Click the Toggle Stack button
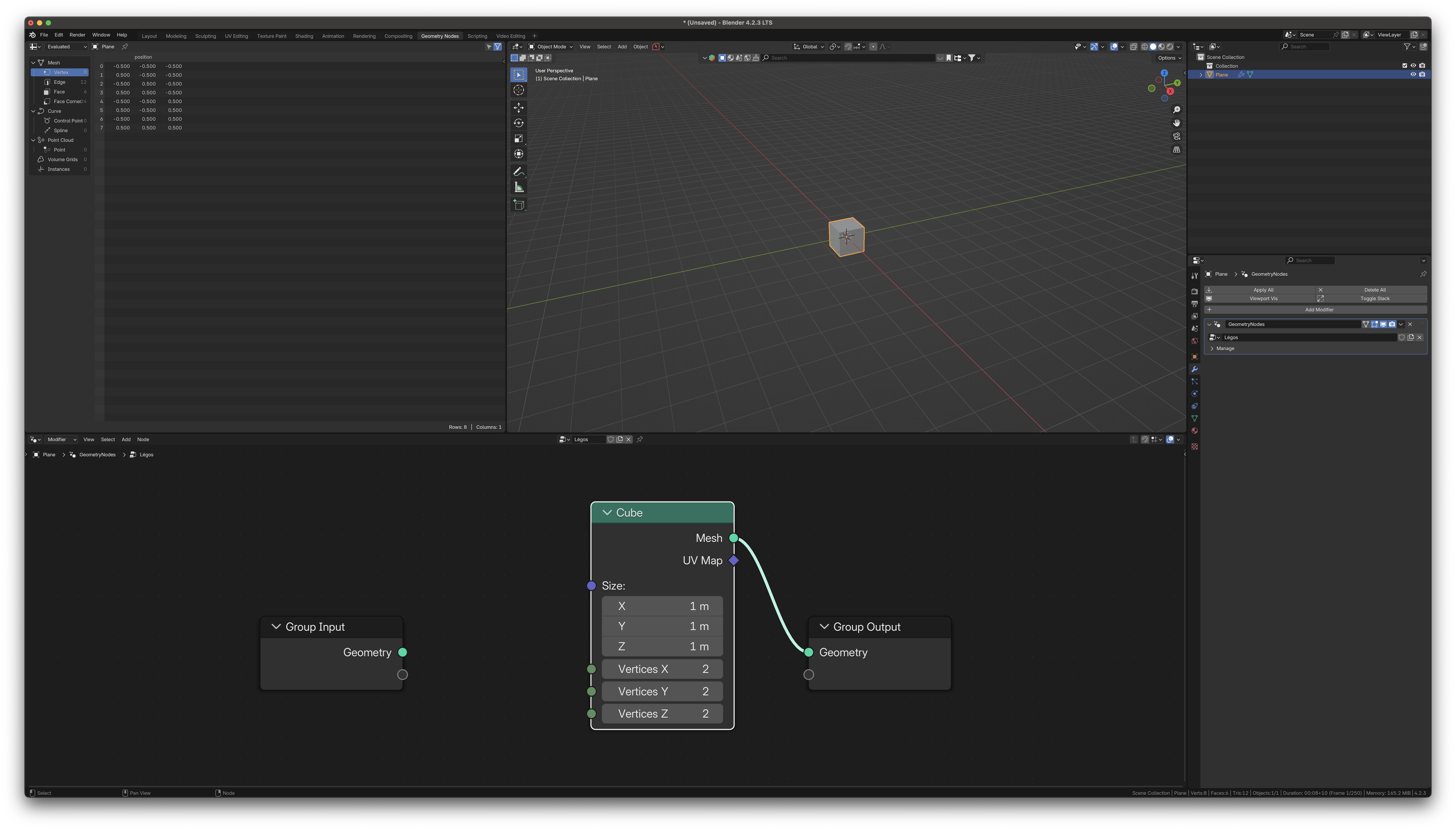Image resolution: width=1456 pixels, height=830 pixels. tap(1372, 299)
